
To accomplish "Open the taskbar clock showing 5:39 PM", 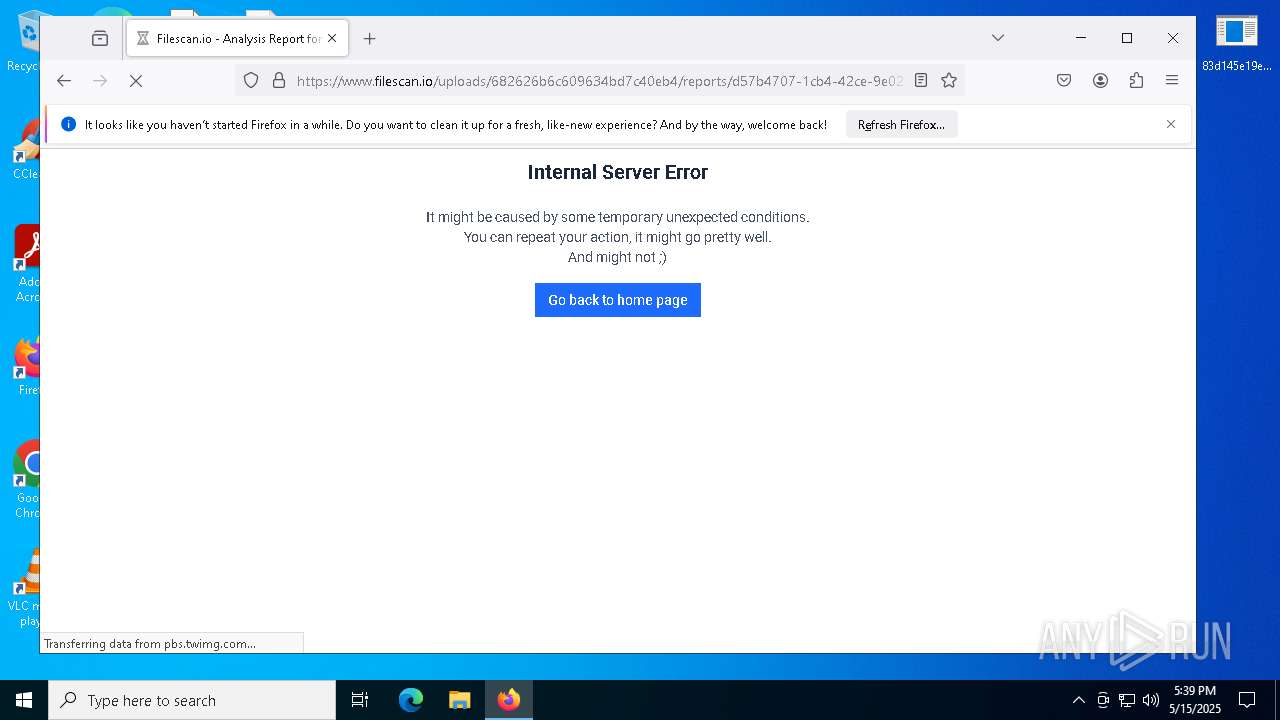I will pyautogui.click(x=1195, y=700).
